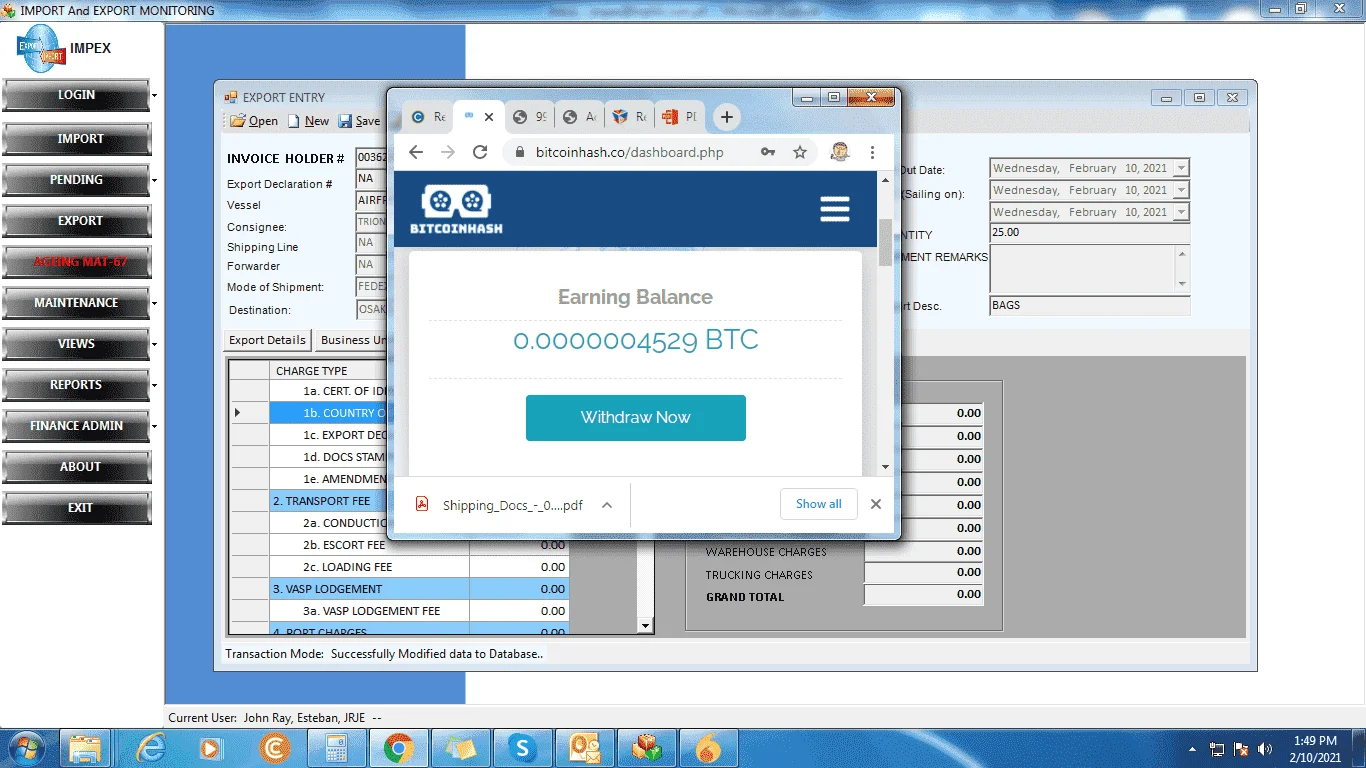Expand the VIEWS menu arrow
This screenshot has width=1366, height=768.
click(155, 345)
